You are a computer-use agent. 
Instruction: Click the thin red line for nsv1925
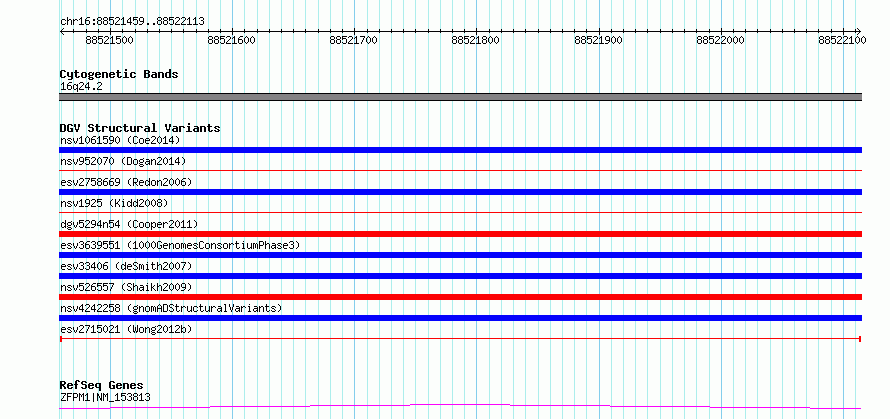coord(460,212)
